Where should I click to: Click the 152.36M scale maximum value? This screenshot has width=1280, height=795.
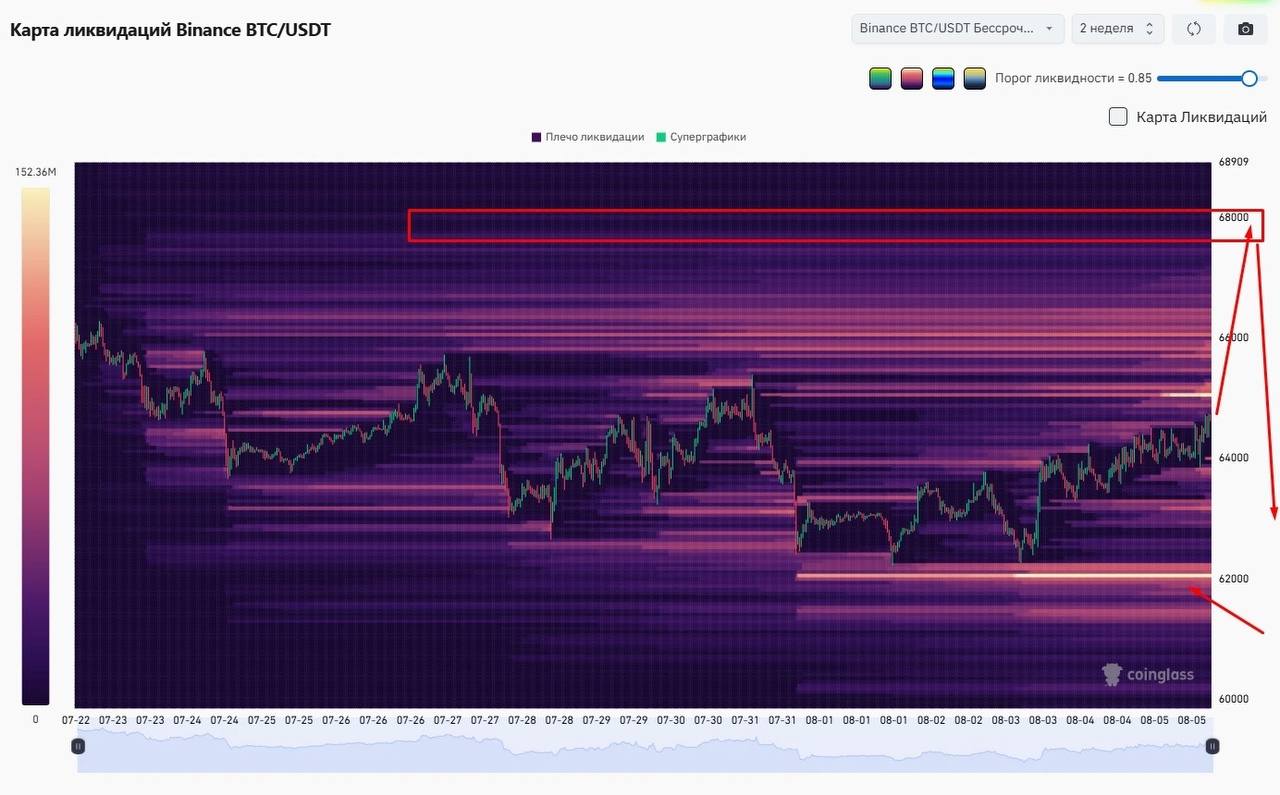[36, 172]
